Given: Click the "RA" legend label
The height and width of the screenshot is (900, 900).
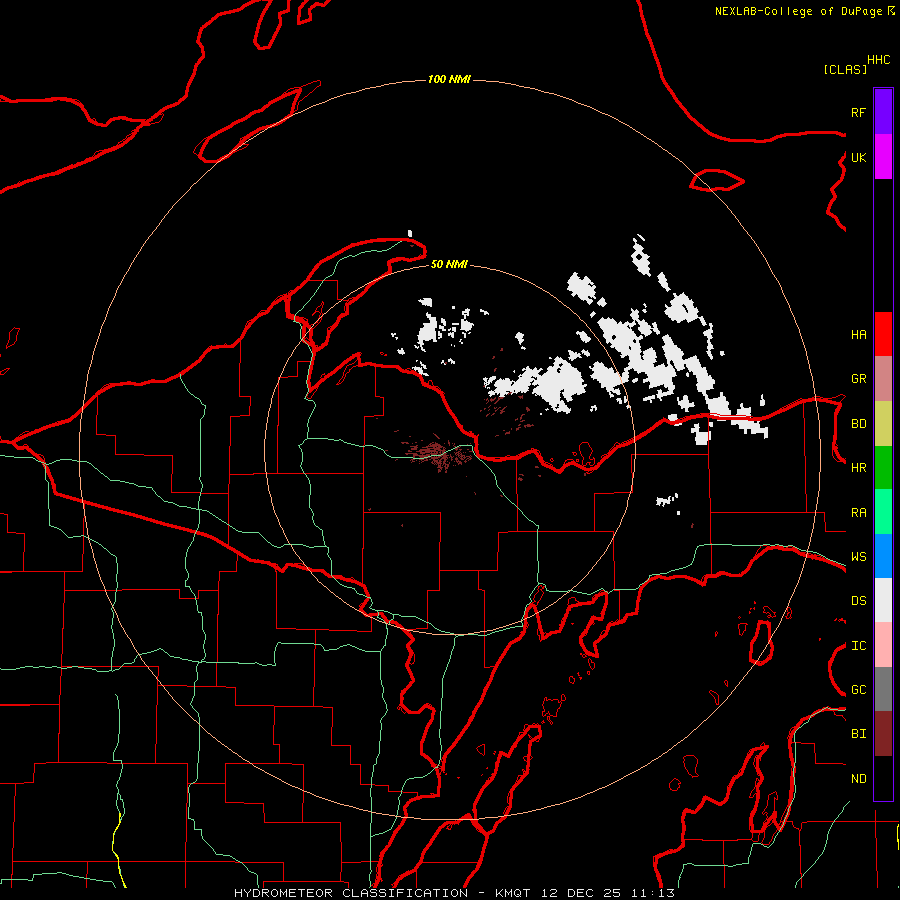Looking at the screenshot, I should pyautogui.click(x=858, y=513).
